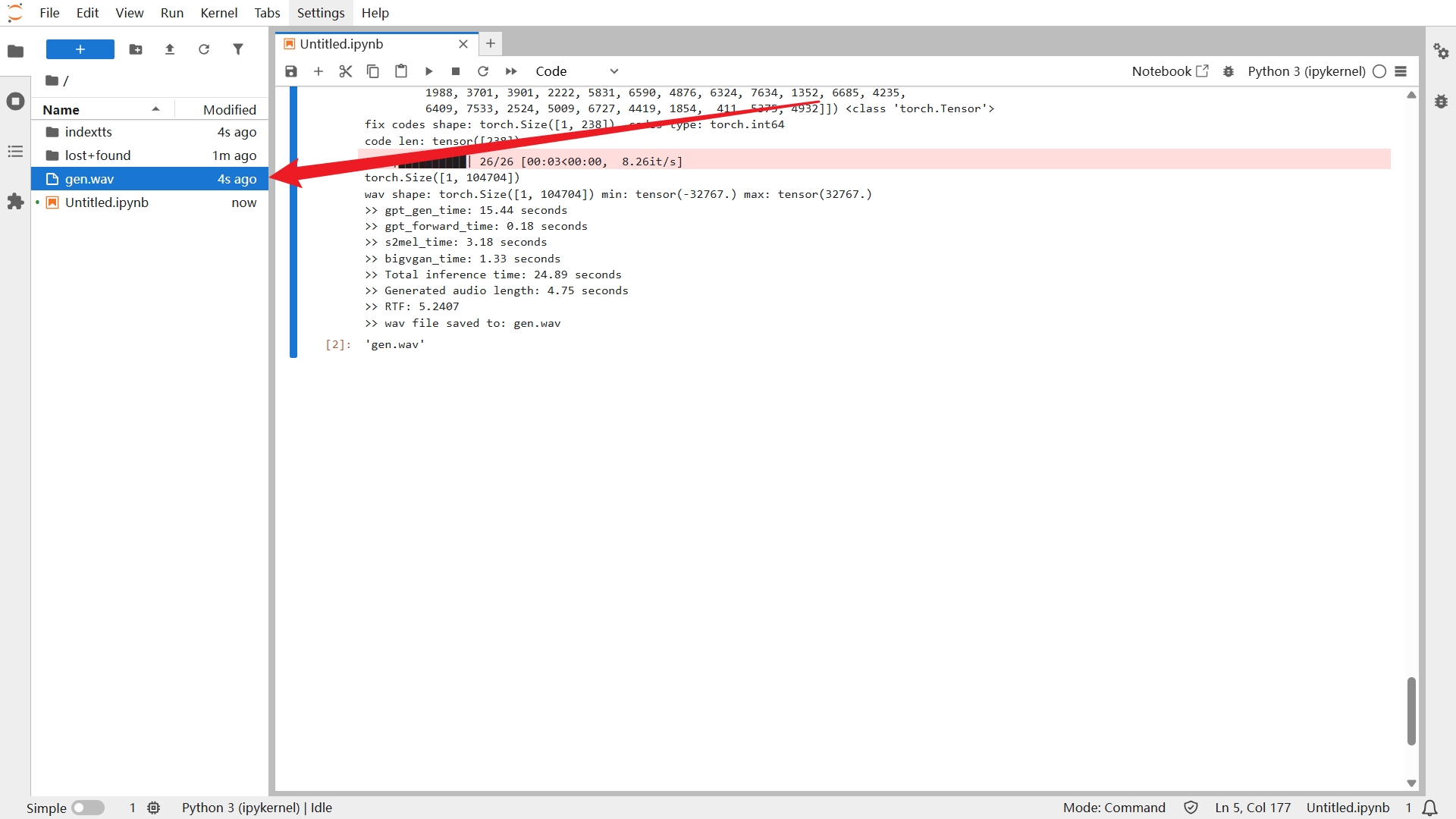
Task: Open the cell type Code dropdown
Action: click(x=577, y=71)
